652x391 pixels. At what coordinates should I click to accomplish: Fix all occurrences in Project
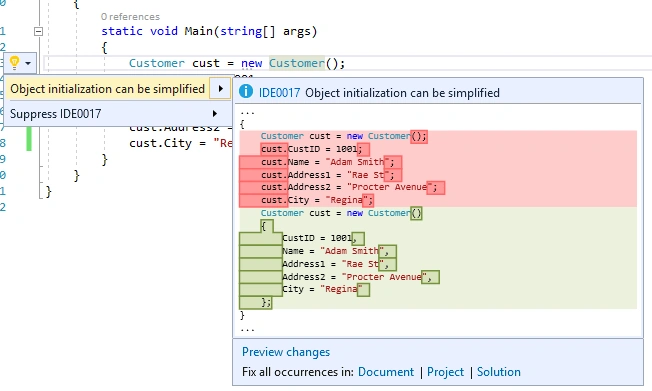point(445,372)
